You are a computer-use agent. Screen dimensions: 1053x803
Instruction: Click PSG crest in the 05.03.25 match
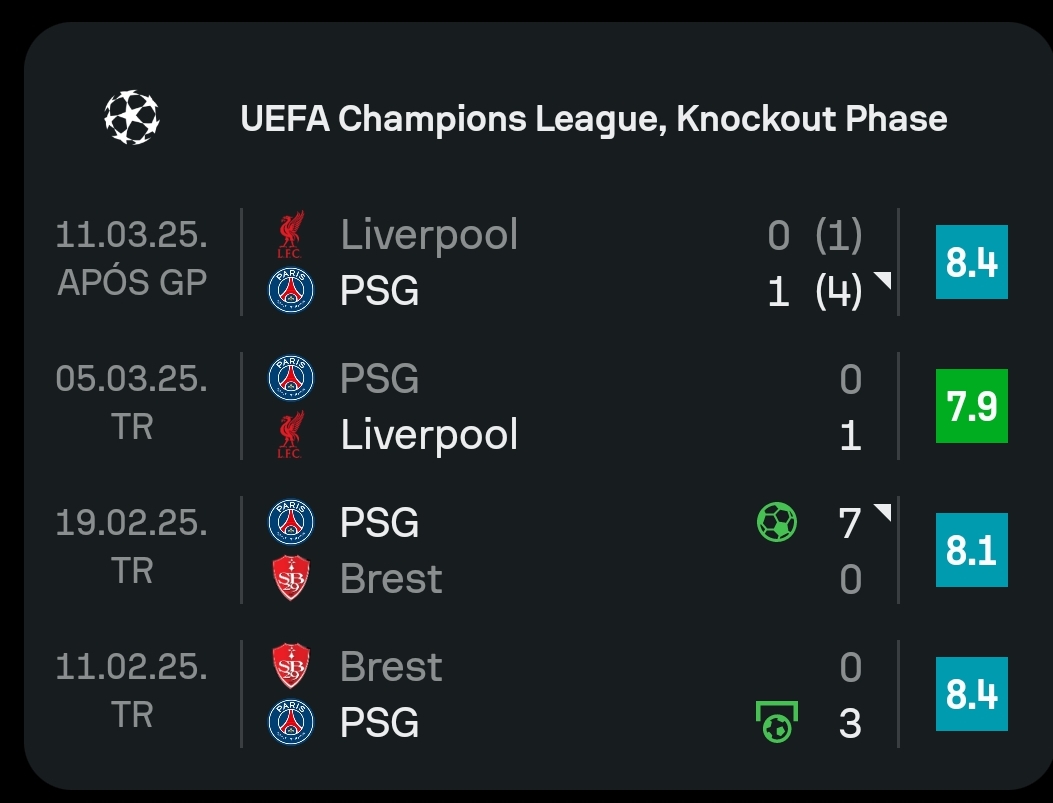pyautogui.click(x=291, y=378)
